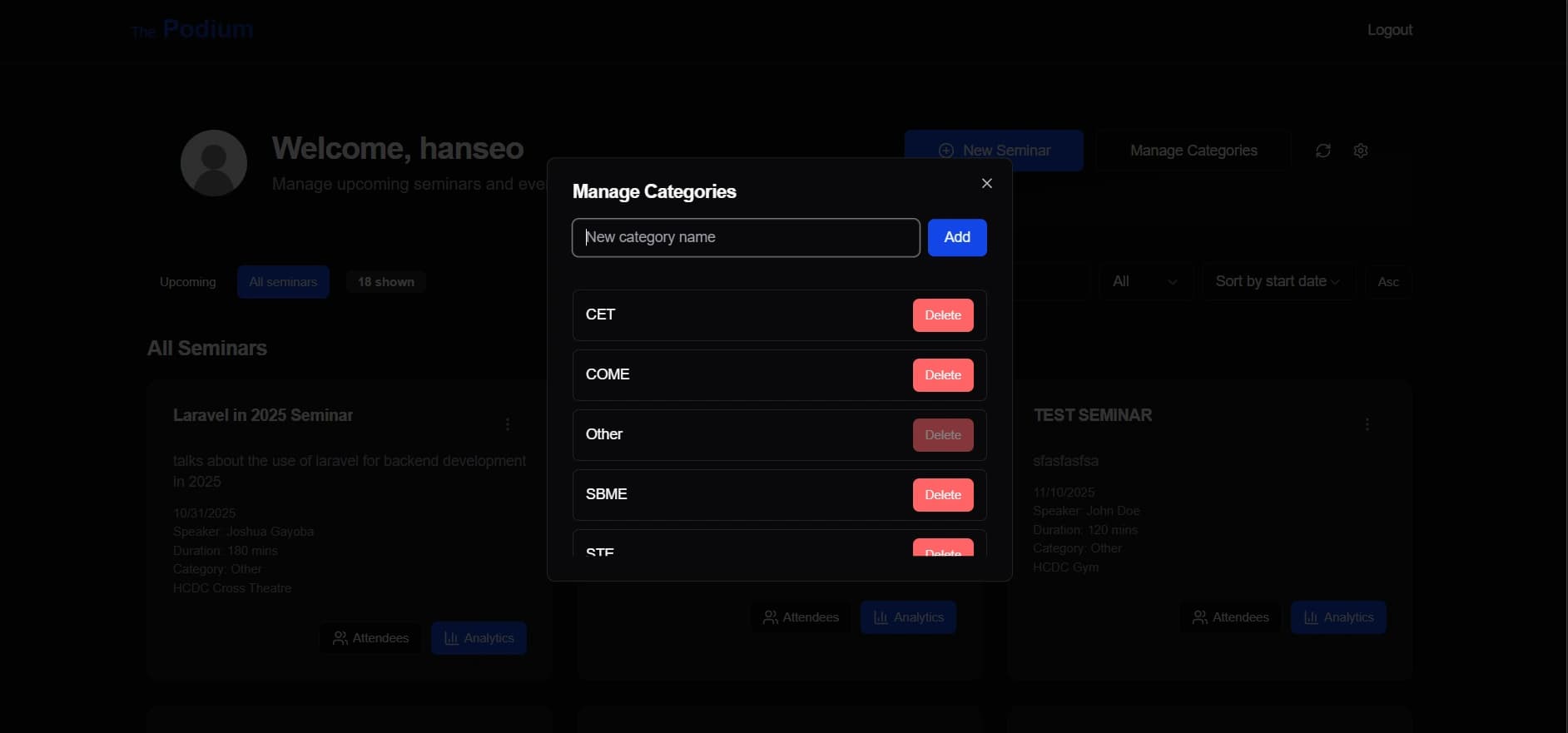Click The Podium logo
This screenshot has width=1568, height=733.
tap(192, 30)
